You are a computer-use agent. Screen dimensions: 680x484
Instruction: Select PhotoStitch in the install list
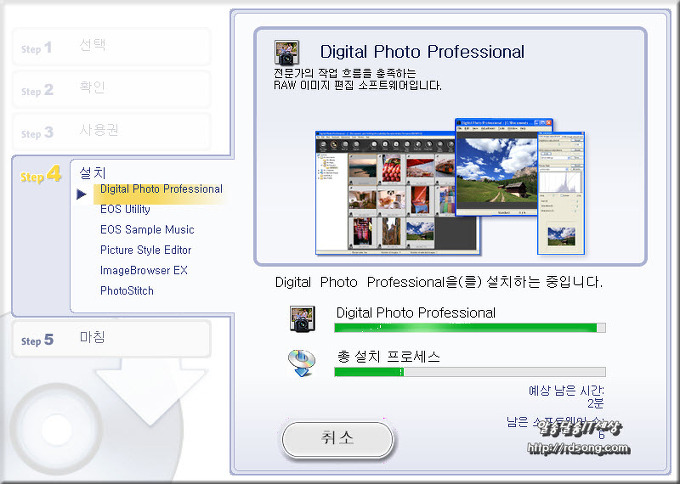[127, 291]
